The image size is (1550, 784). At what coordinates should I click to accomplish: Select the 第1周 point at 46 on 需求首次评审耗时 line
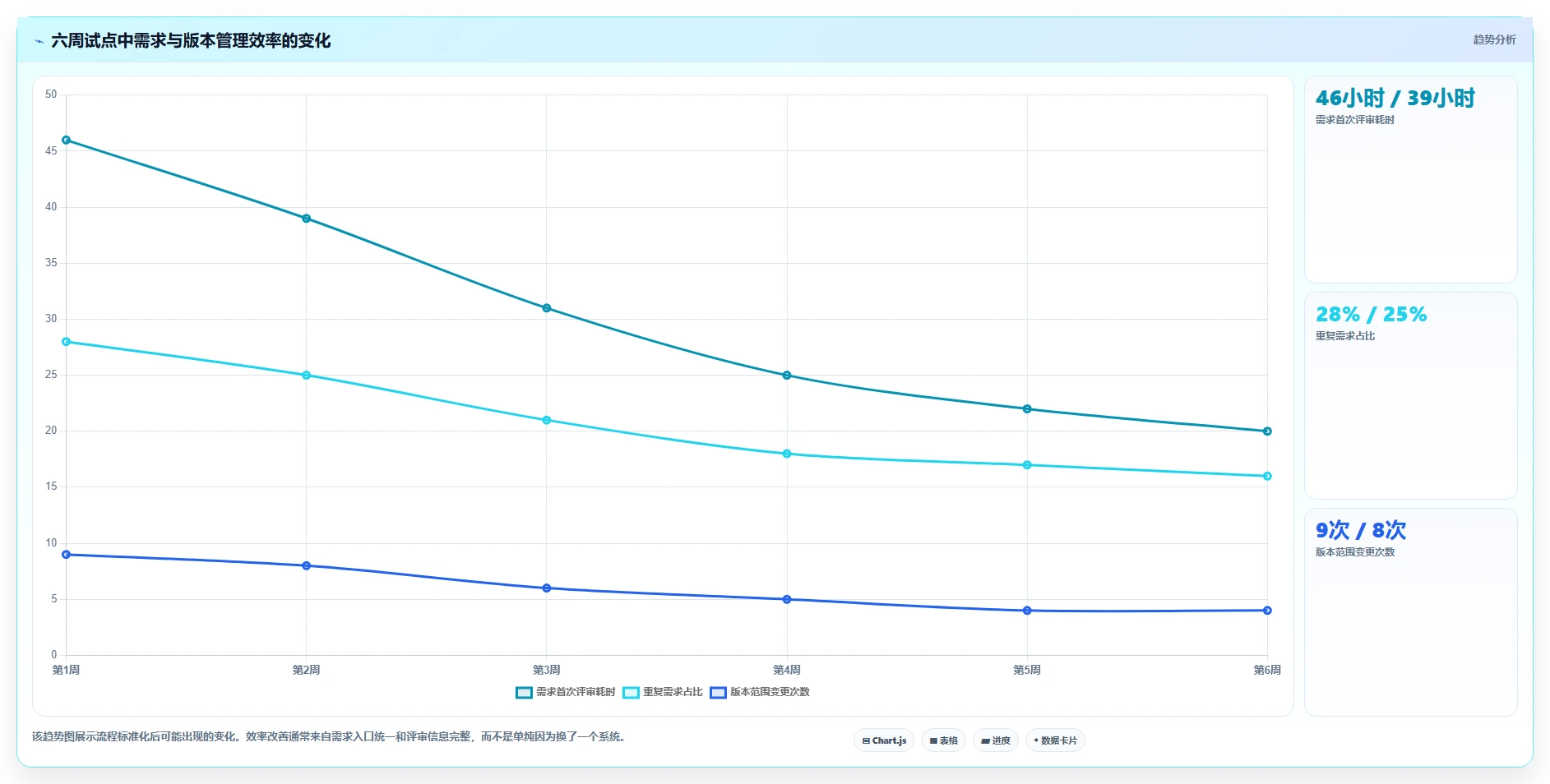(x=67, y=140)
